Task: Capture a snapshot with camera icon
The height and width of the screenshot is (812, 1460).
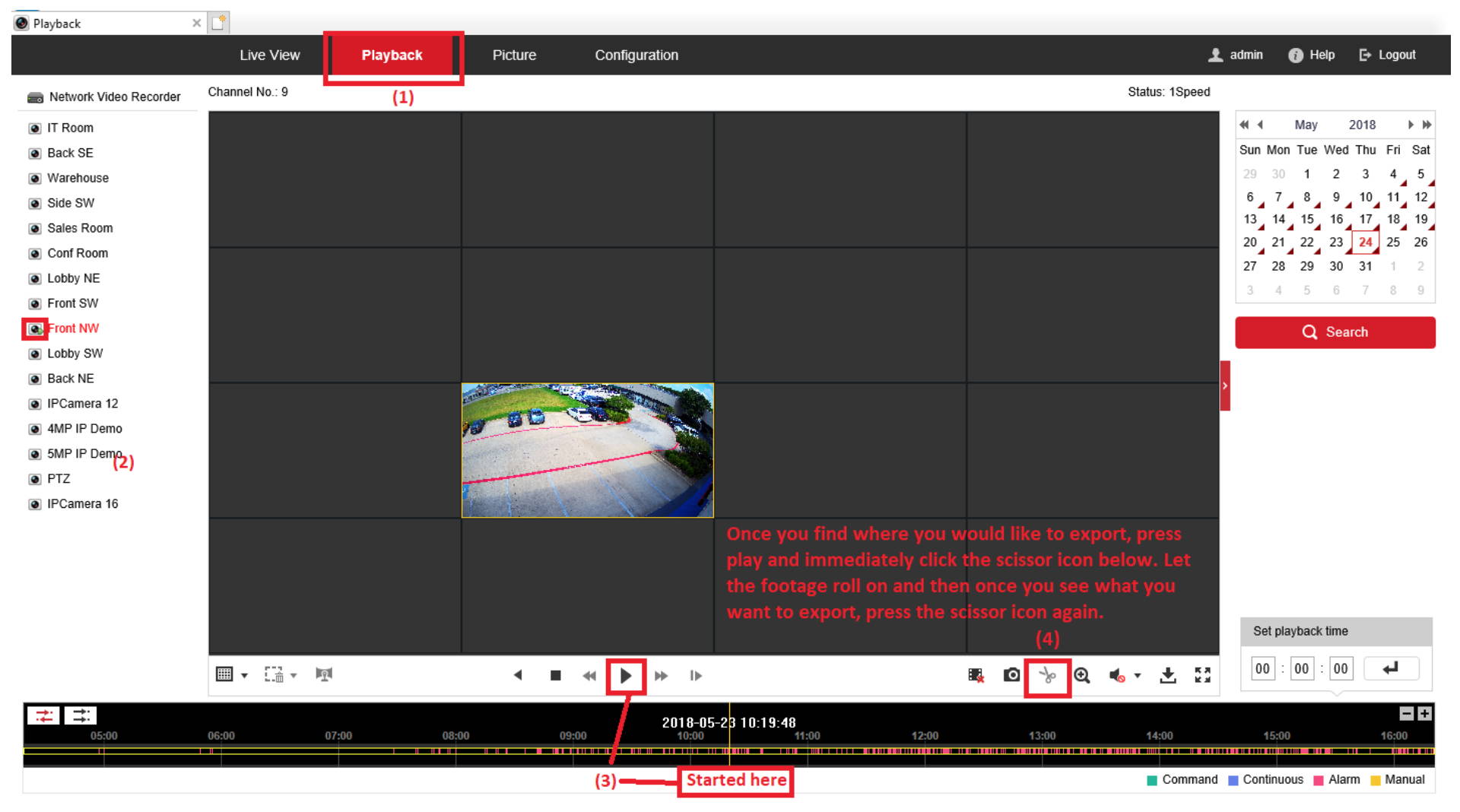Action: pyautogui.click(x=1011, y=675)
